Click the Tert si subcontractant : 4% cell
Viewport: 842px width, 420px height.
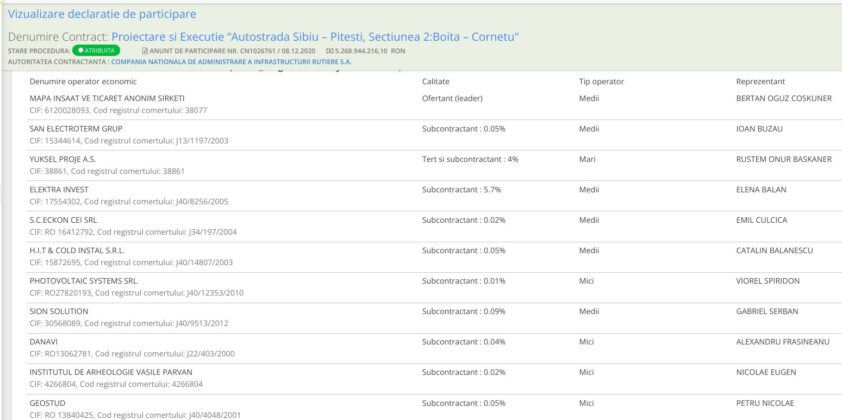pyautogui.click(x=470, y=159)
